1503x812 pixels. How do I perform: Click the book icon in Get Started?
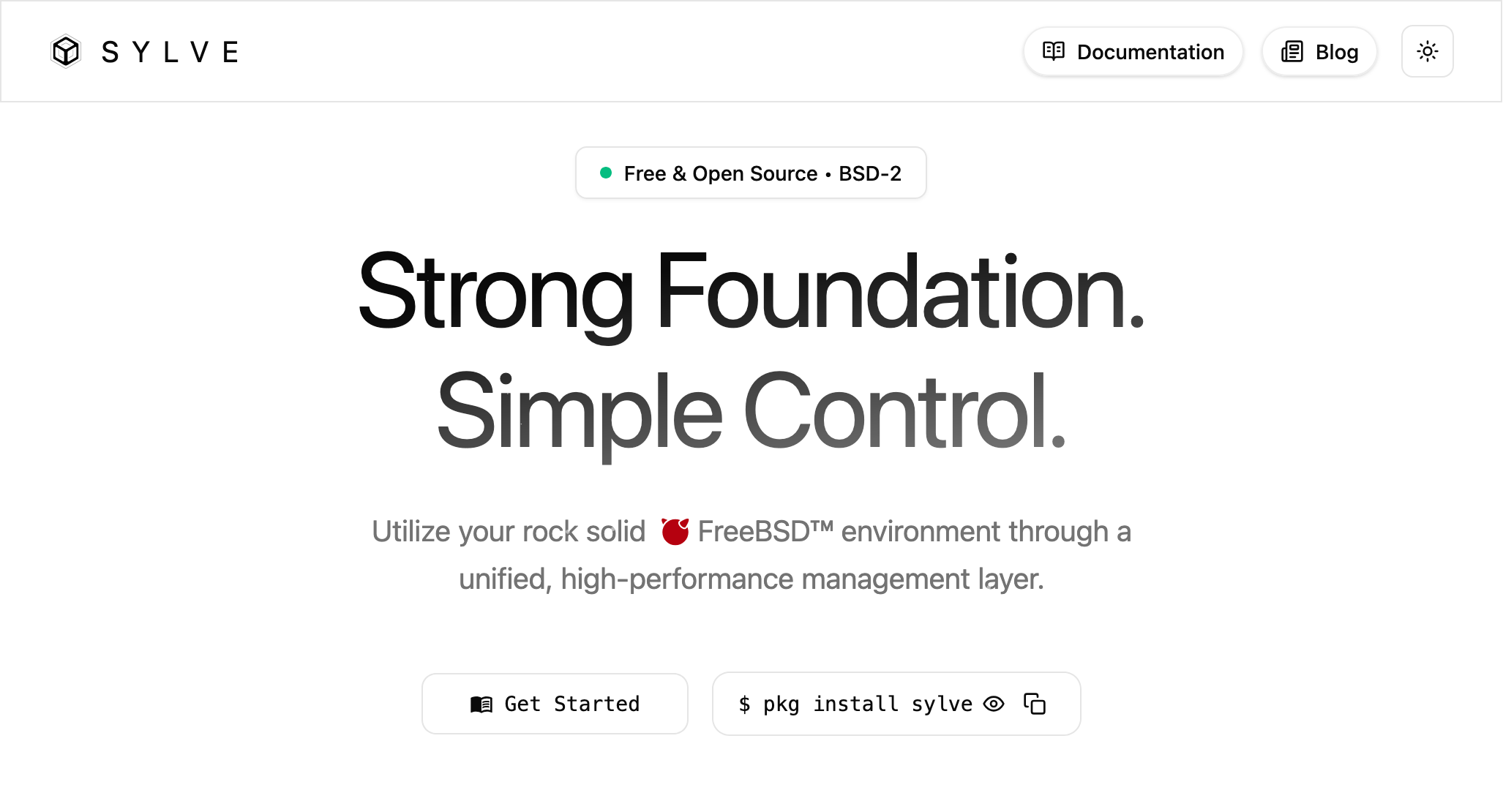click(x=481, y=704)
